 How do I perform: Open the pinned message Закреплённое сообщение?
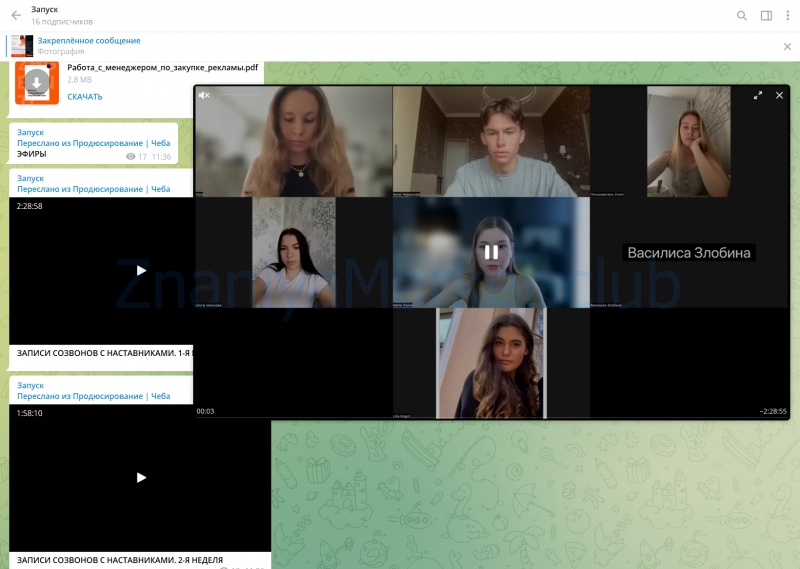point(88,41)
